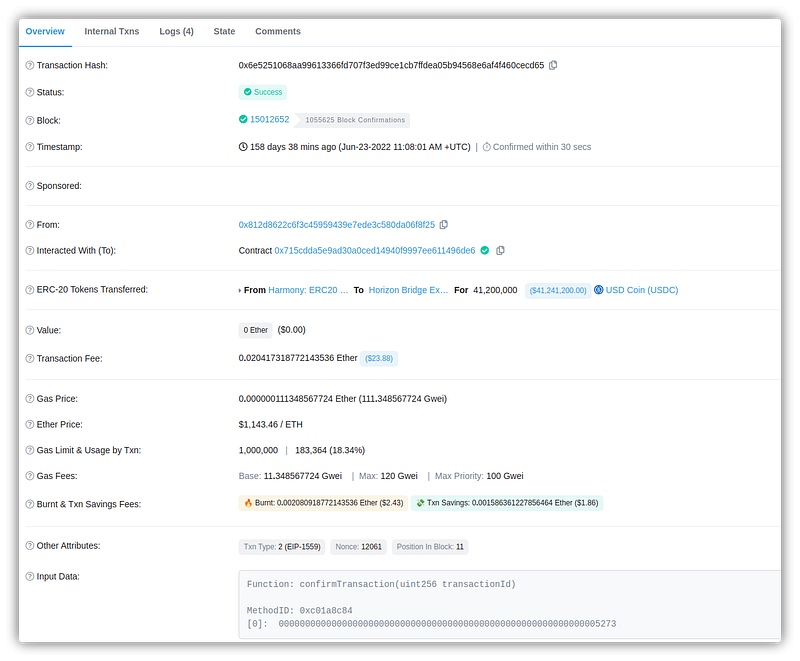The height and width of the screenshot is (661, 800).
Task: Open the Logs (4) tab
Action: pos(176,32)
